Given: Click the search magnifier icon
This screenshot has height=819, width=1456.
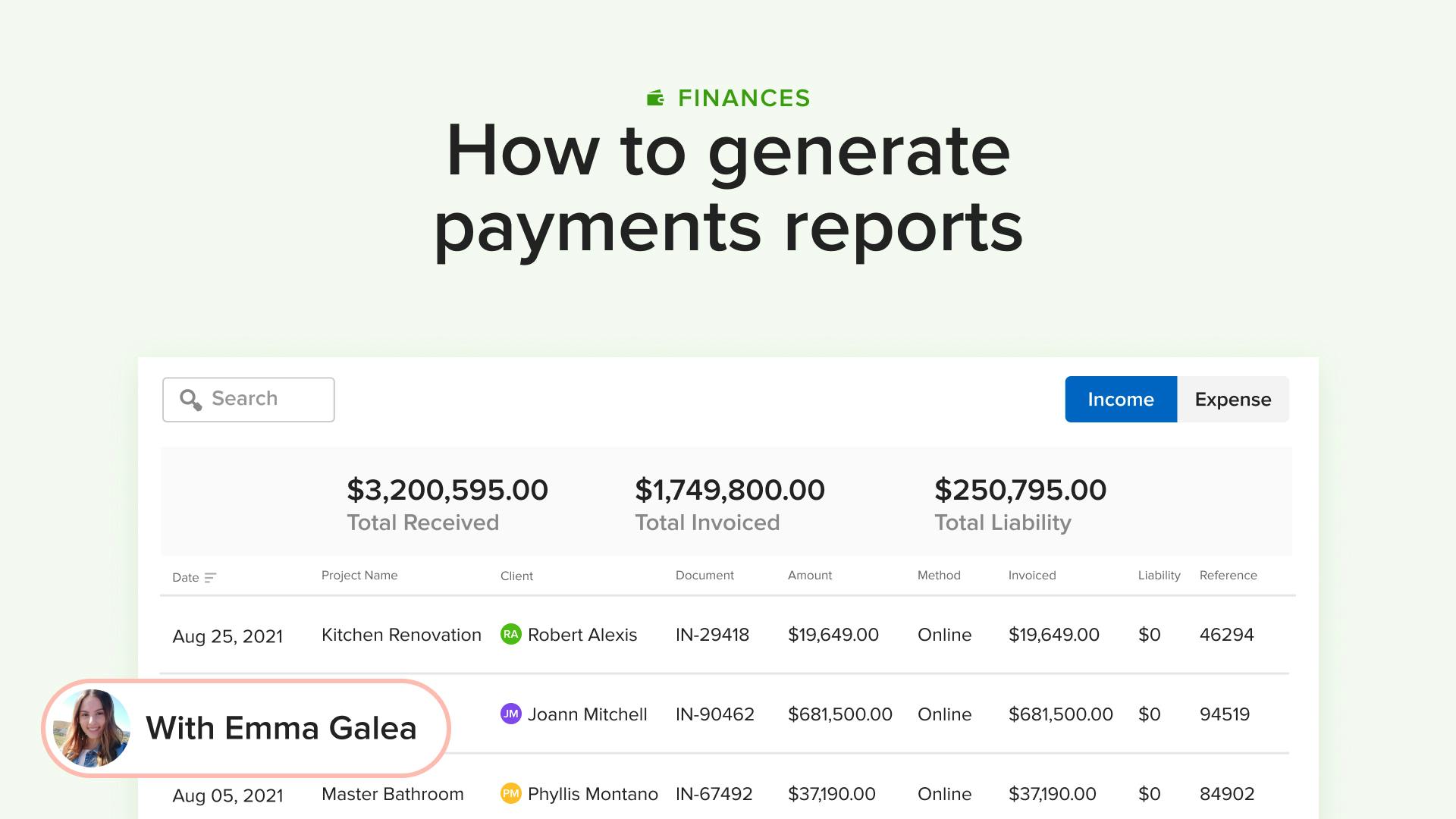Looking at the screenshot, I should click(190, 400).
